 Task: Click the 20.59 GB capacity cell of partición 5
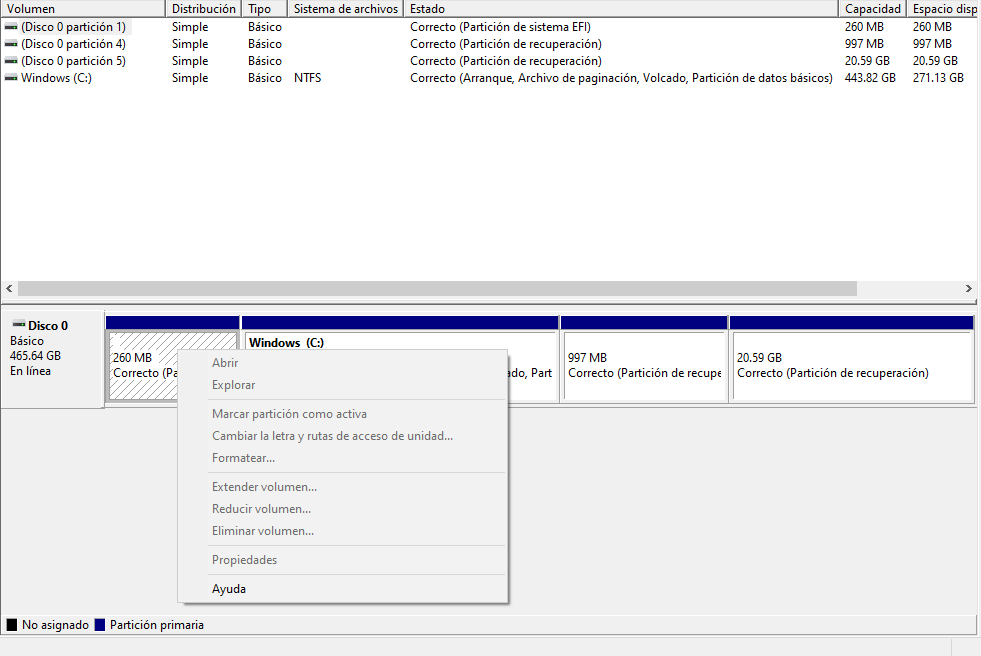pyautogui.click(x=867, y=61)
